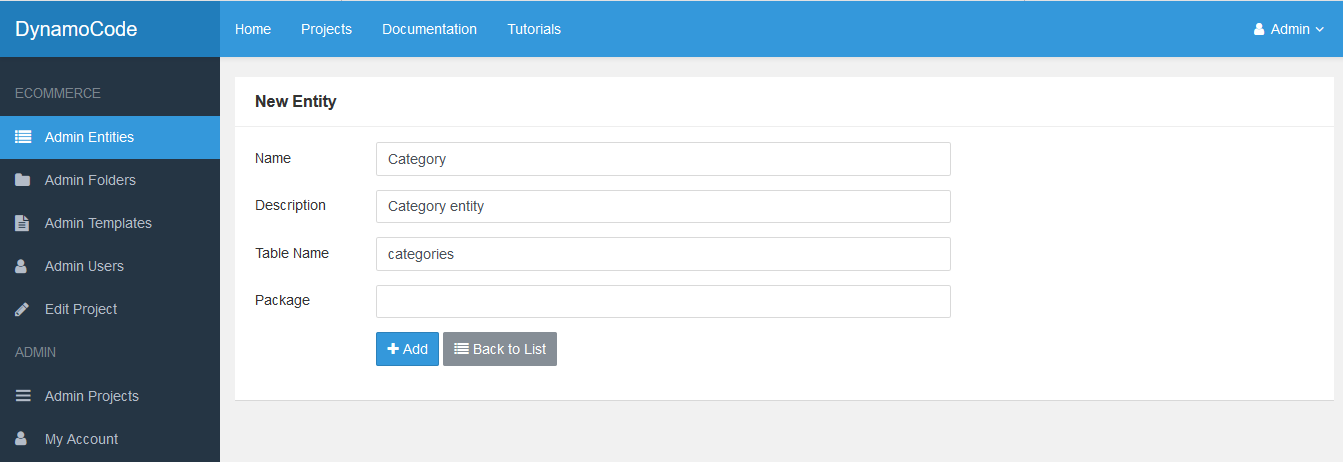Click the My Account person icon

click(x=22, y=439)
